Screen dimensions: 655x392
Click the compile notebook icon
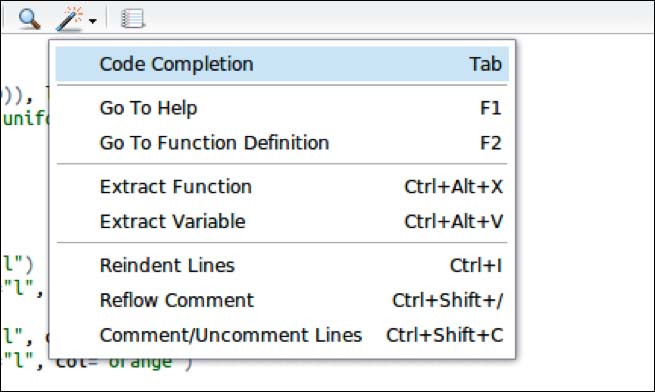click(132, 19)
